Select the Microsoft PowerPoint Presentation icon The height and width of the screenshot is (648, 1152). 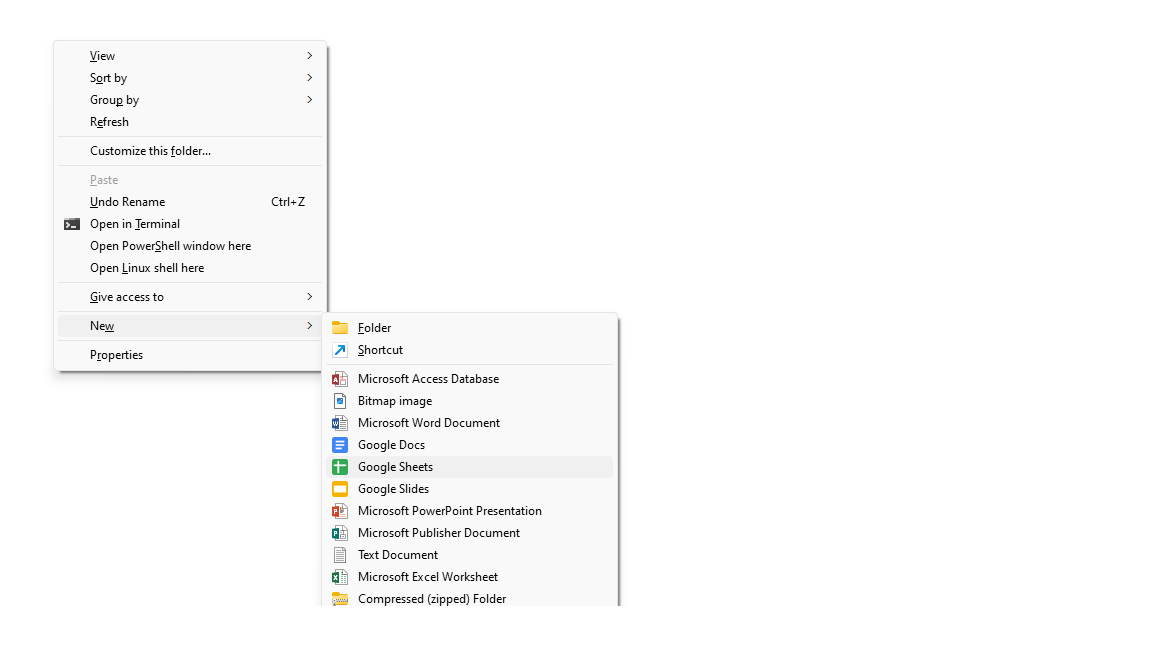[x=340, y=510]
